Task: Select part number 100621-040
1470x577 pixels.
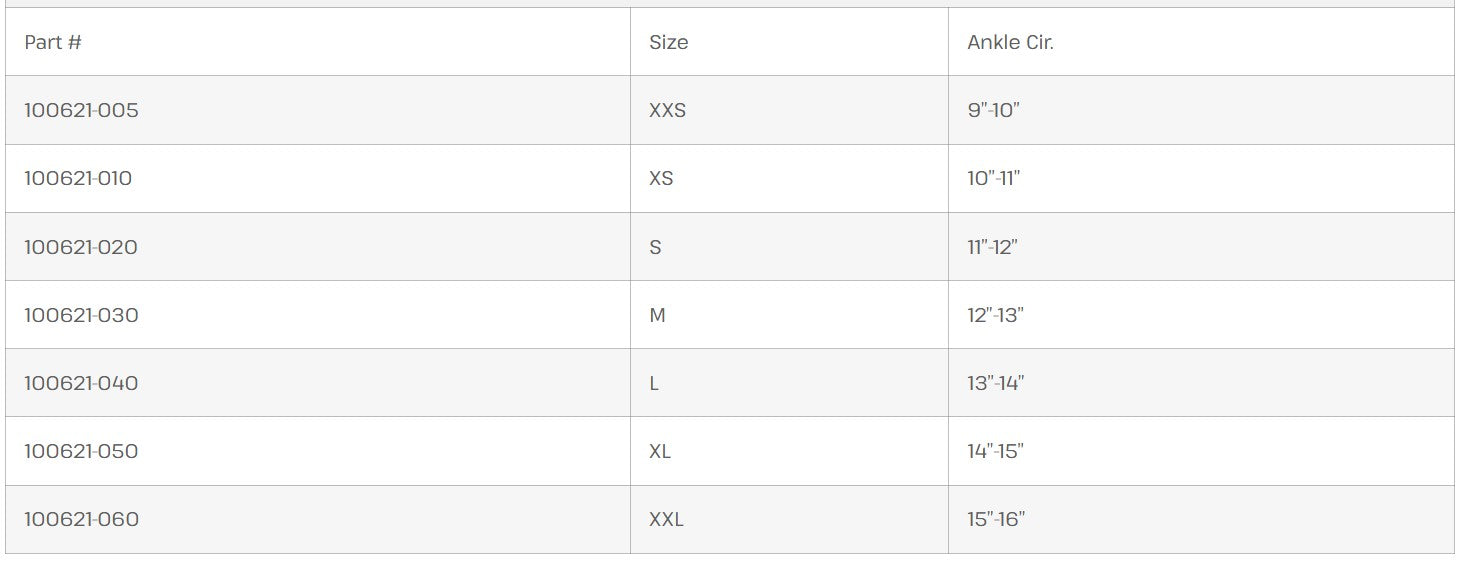Action: point(81,383)
